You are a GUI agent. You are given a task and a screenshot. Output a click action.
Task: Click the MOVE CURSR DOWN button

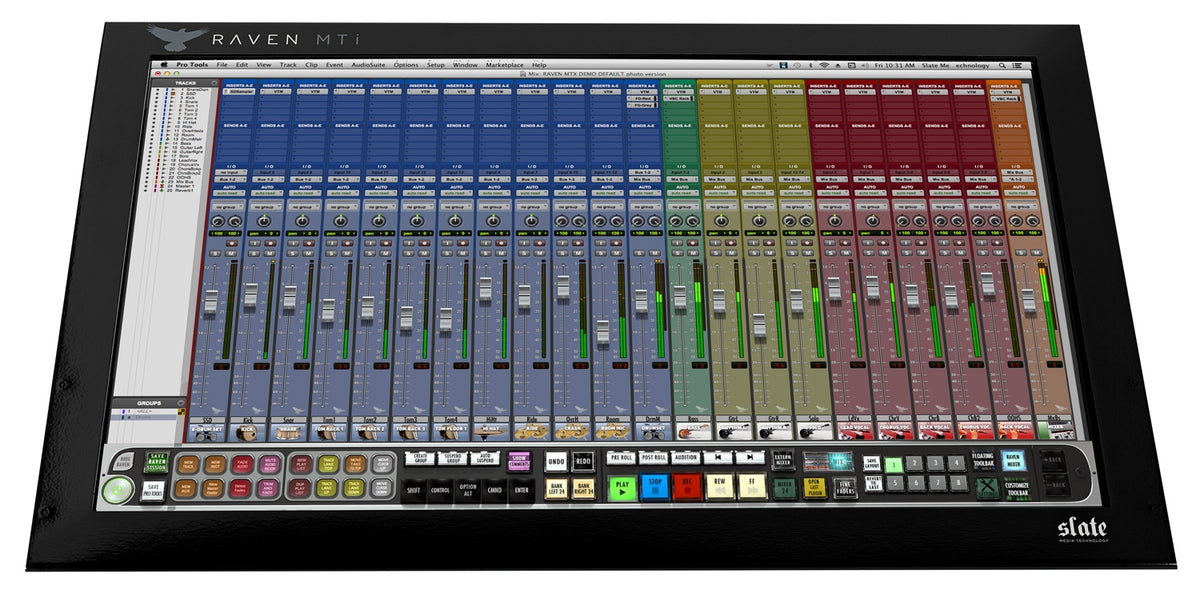coord(383,488)
